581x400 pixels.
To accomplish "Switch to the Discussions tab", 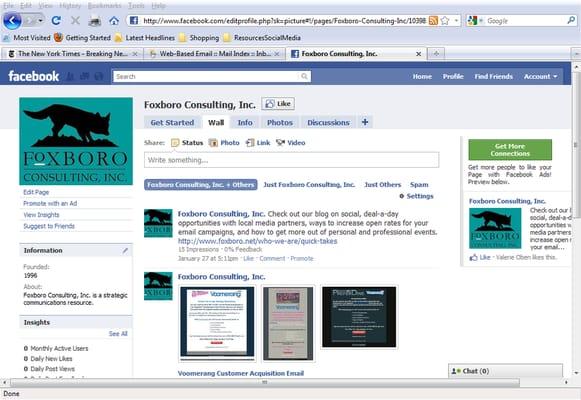I will pos(328,123).
